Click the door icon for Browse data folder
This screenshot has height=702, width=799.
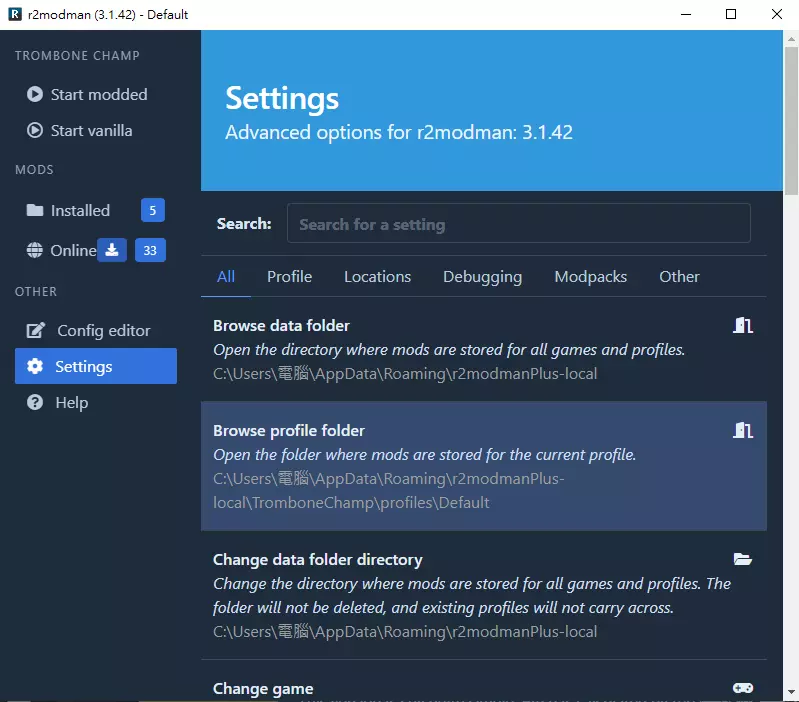pyautogui.click(x=742, y=325)
